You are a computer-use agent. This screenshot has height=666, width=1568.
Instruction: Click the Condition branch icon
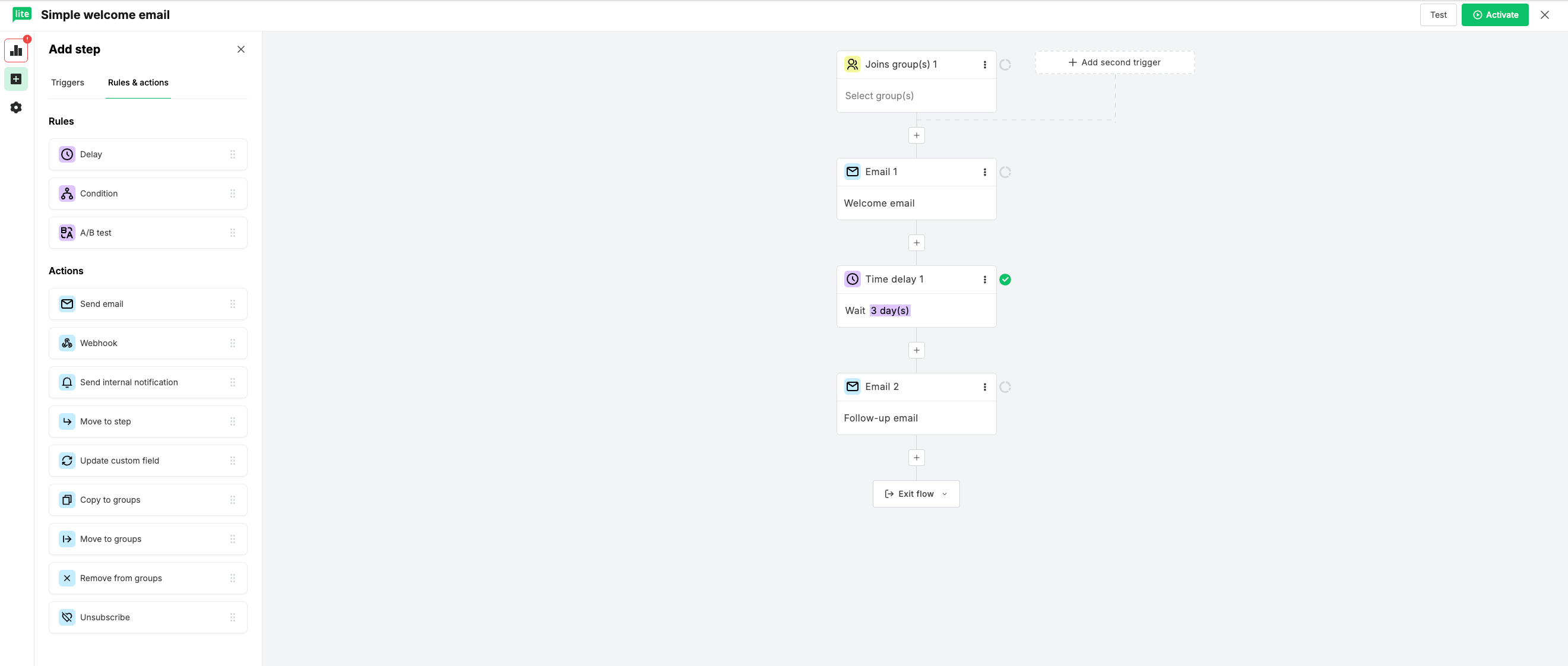click(x=67, y=194)
